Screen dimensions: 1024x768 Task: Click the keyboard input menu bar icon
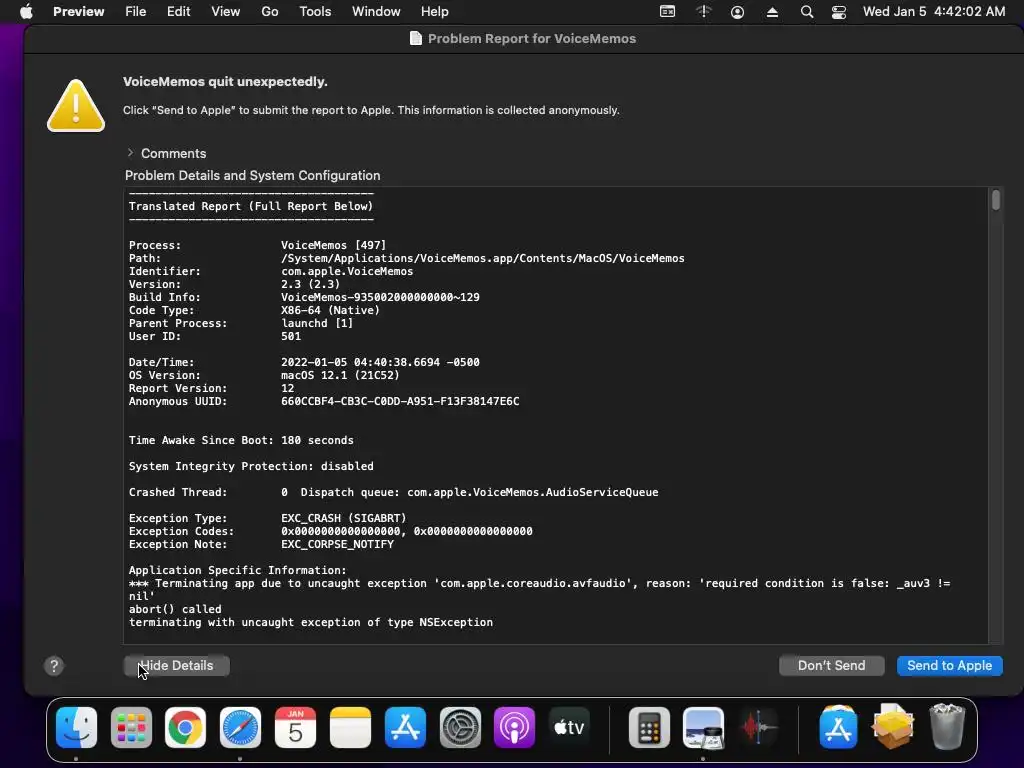[x=667, y=12]
